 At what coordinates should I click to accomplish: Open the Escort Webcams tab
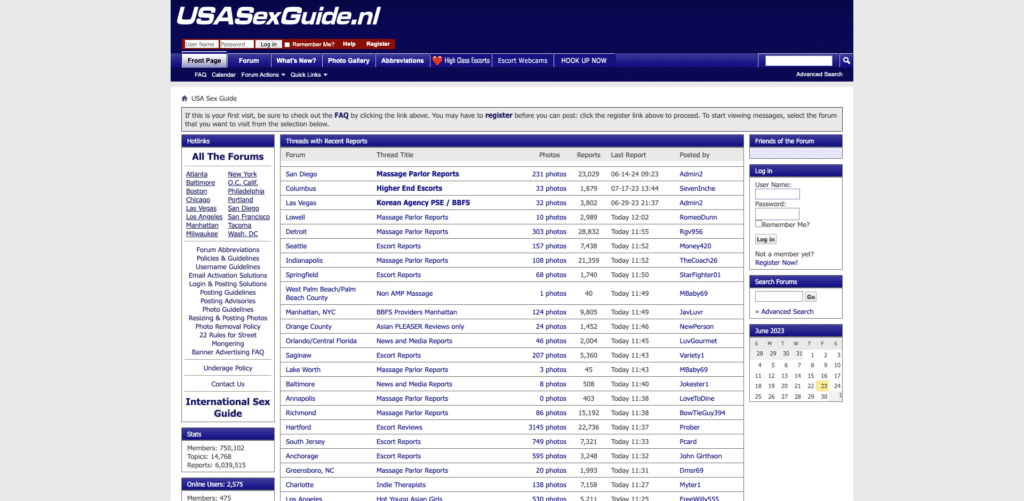pos(522,61)
